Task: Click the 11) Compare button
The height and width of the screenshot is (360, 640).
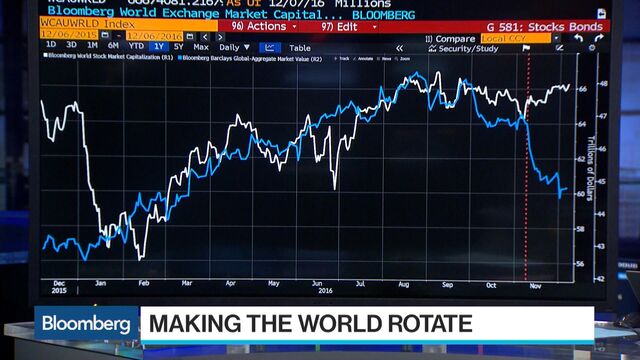Action: (450, 39)
